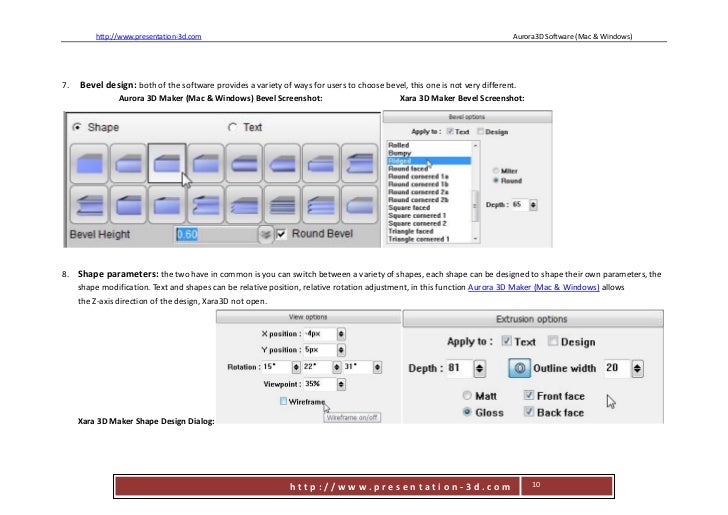The image size is (728, 515).
Task: Select the second bevel preset in top row
Action: (128, 163)
